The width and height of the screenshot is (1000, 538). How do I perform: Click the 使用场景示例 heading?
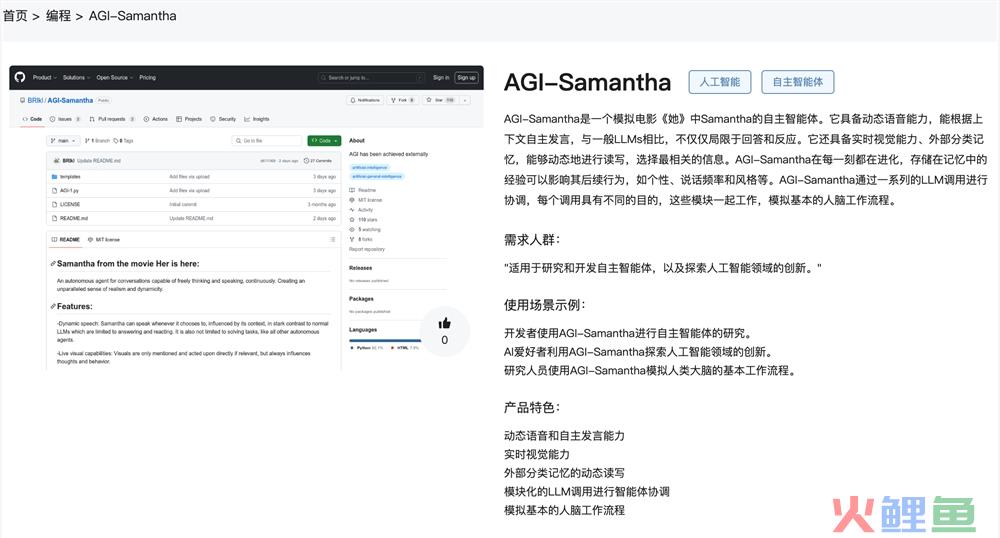pos(545,305)
